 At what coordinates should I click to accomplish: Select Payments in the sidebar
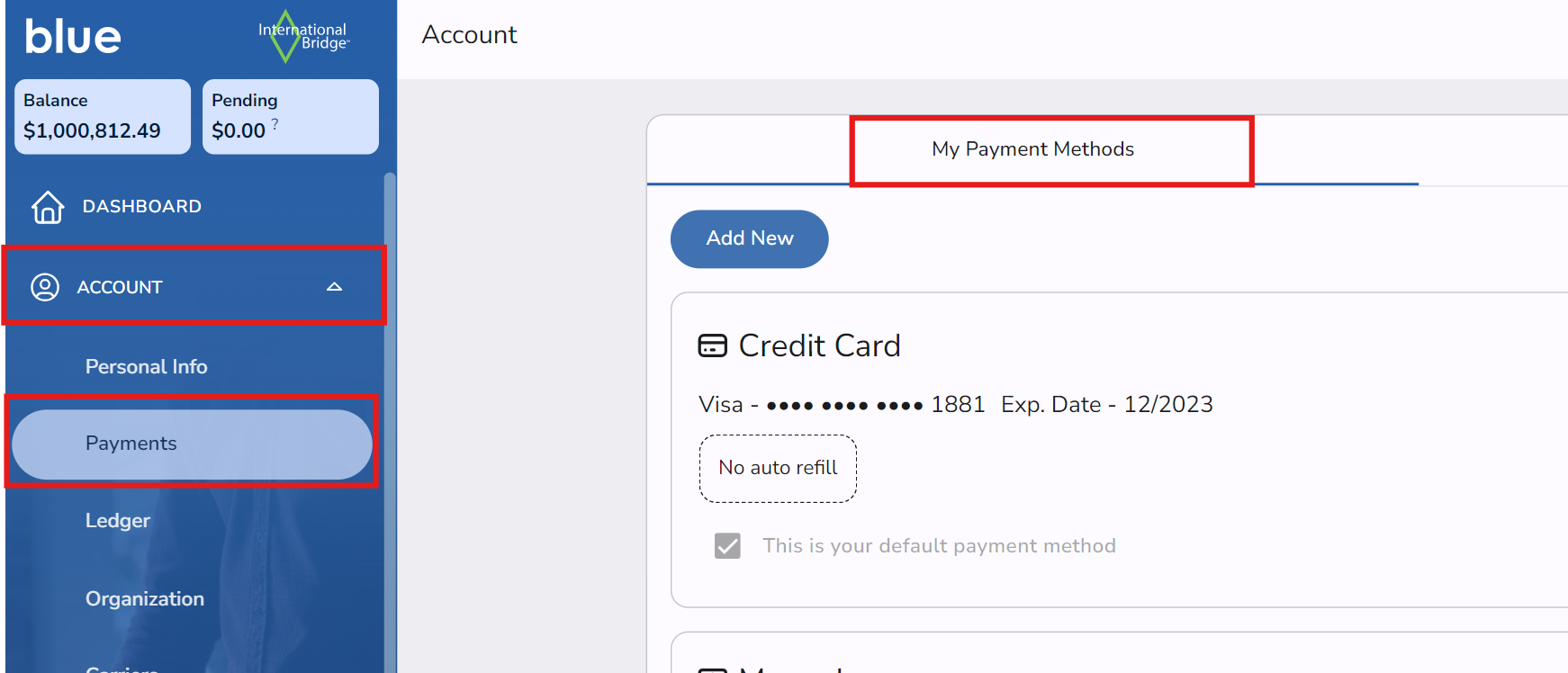(131, 444)
